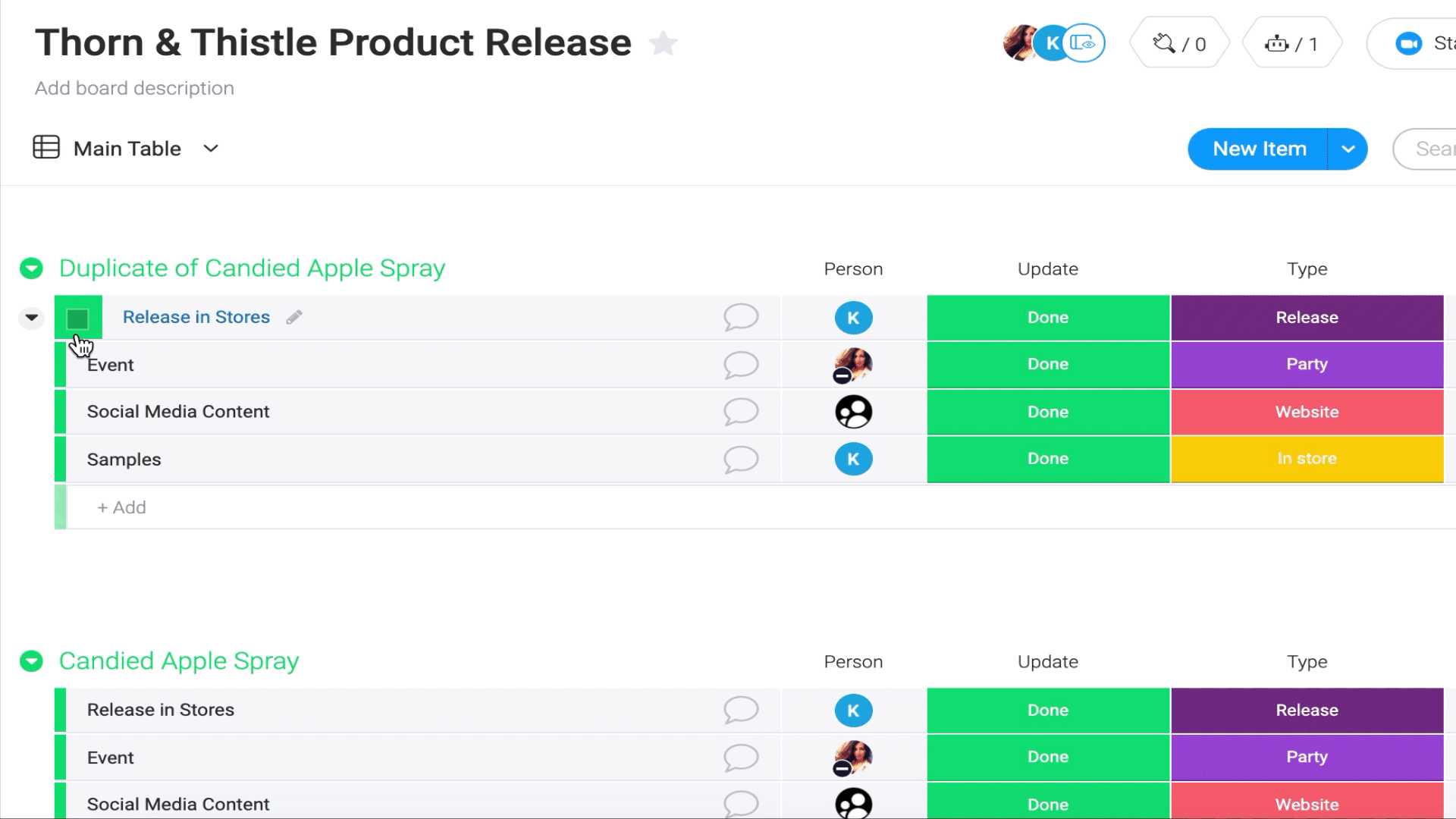Star the Thorn & Thistle Product Release board
Screen dimensions: 1456x819
click(664, 43)
